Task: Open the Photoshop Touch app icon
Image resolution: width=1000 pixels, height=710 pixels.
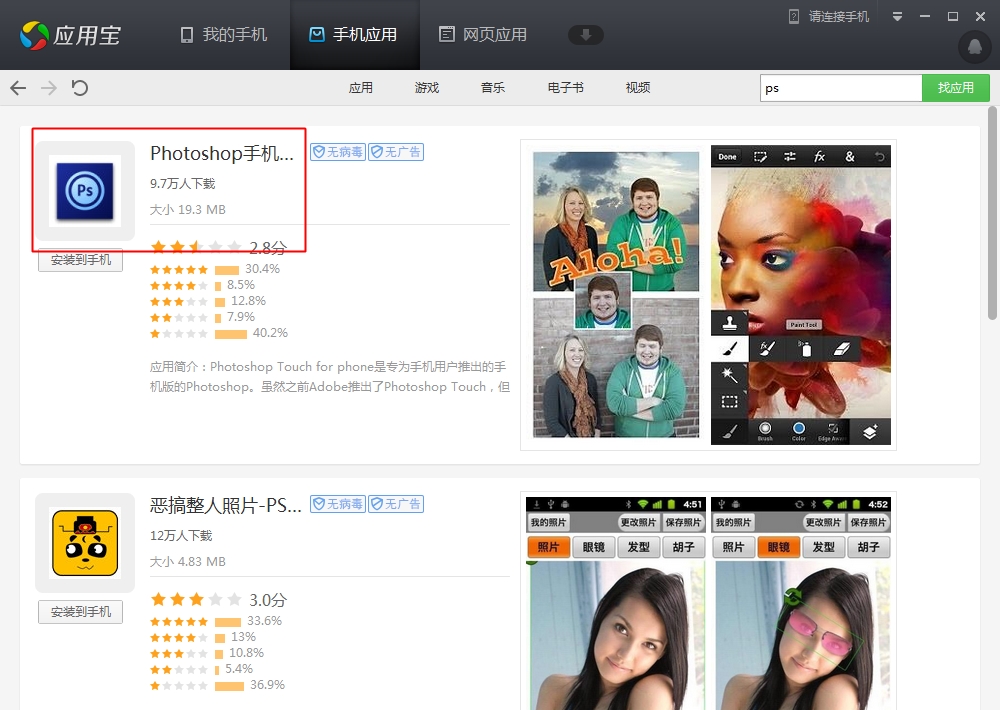Action: pyautogui.click(x=85, y=191)
